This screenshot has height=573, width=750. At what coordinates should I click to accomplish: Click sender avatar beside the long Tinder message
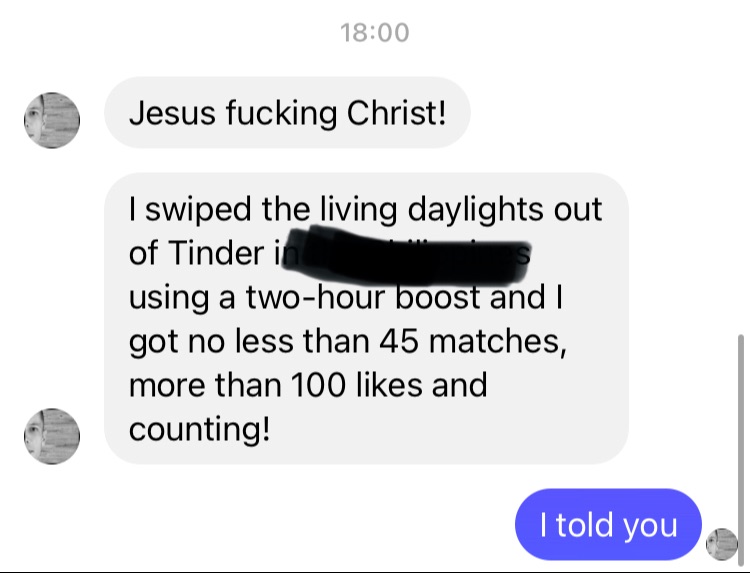tap(52, 436)
